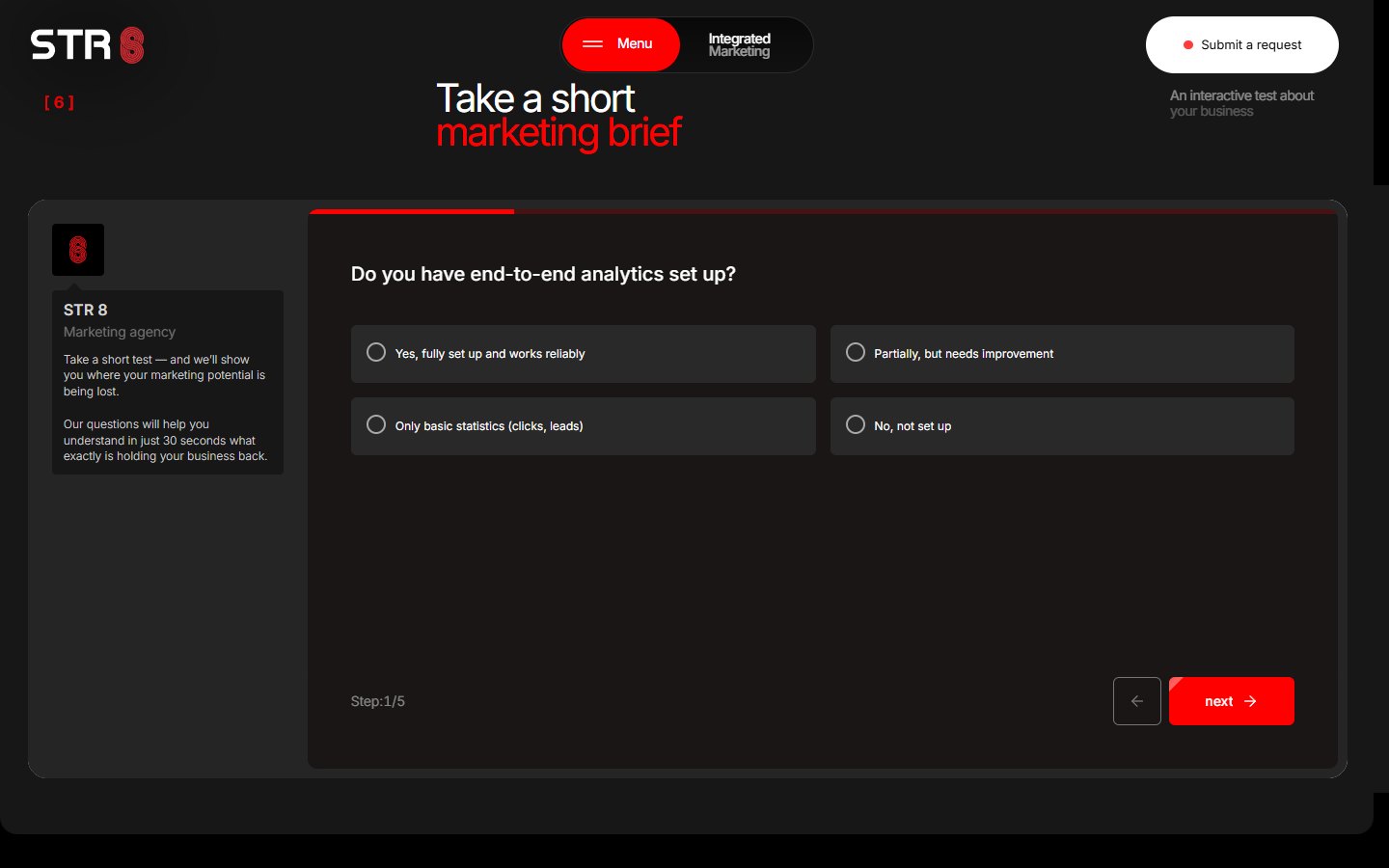1389x868 pixels.
Task: Click the "Take a short marketing brief" heading
Action: 559,116
